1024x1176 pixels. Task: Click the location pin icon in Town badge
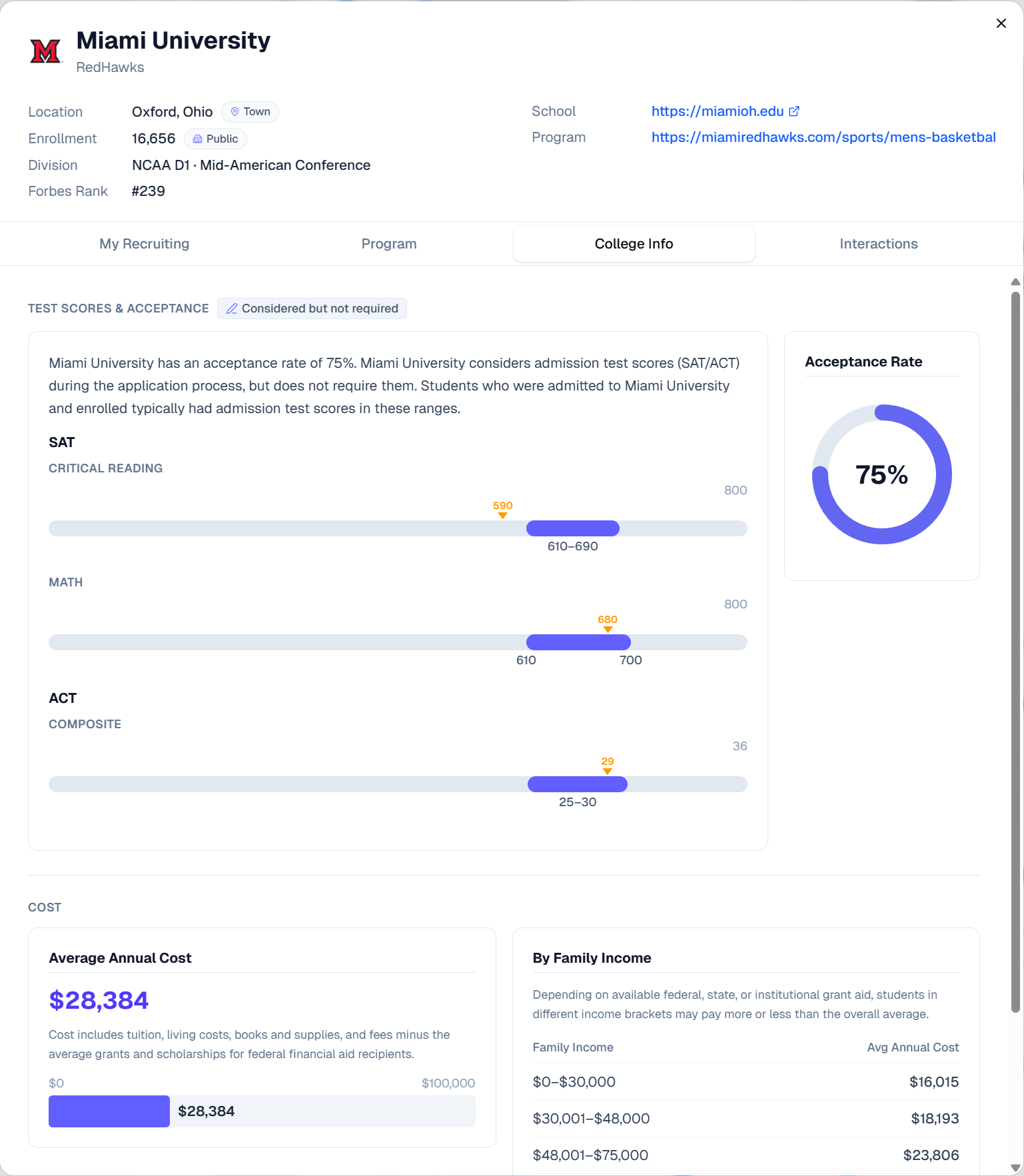click(x=235, y=112)
